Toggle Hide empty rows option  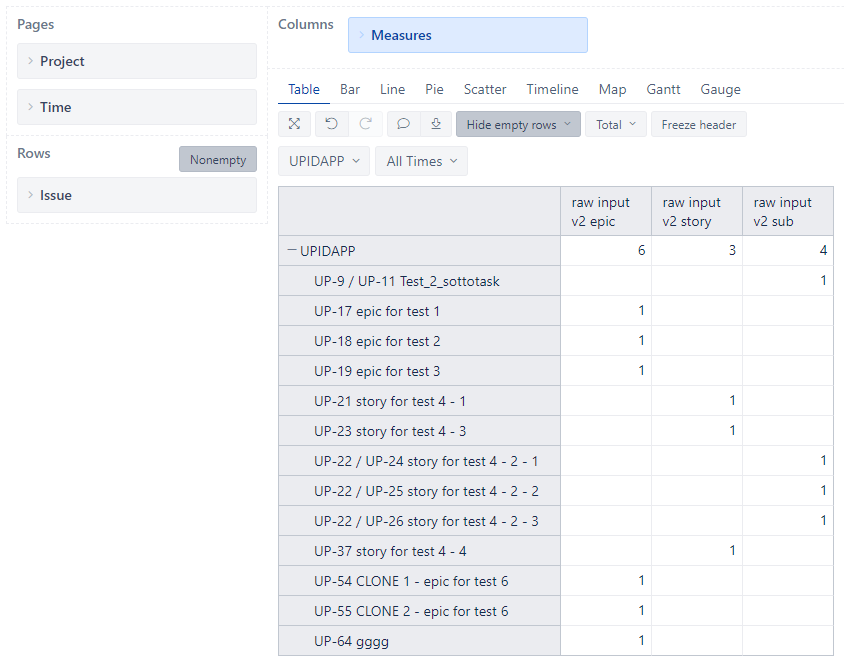518,124
